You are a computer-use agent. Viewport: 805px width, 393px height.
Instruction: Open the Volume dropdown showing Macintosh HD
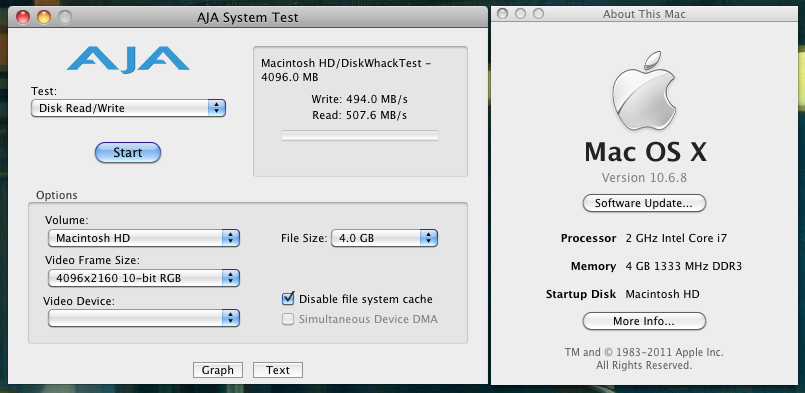(x=144, y=238)
